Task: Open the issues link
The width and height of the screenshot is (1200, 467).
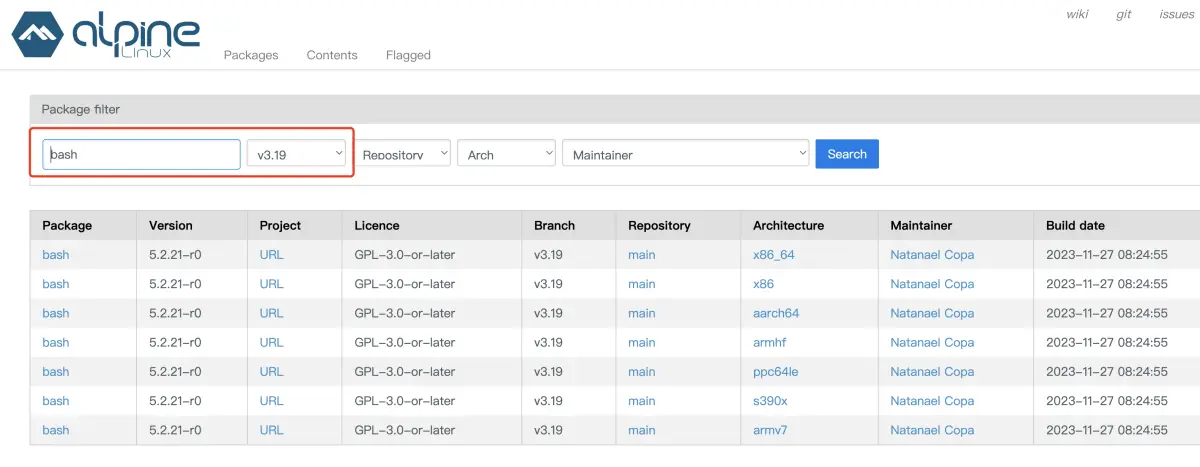Action: click(x=1176, y=14)
